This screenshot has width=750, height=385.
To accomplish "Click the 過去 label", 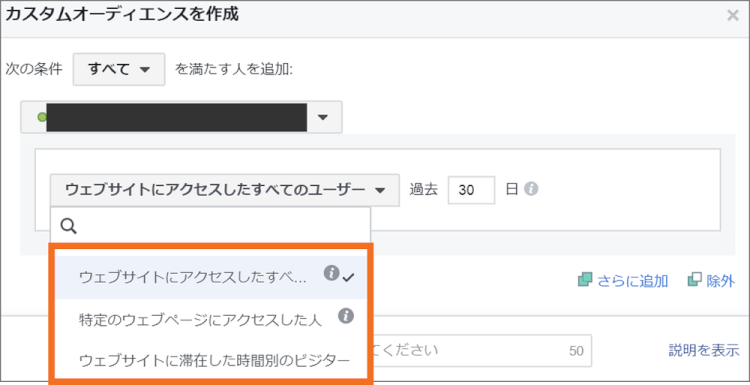I will point(424,190).
